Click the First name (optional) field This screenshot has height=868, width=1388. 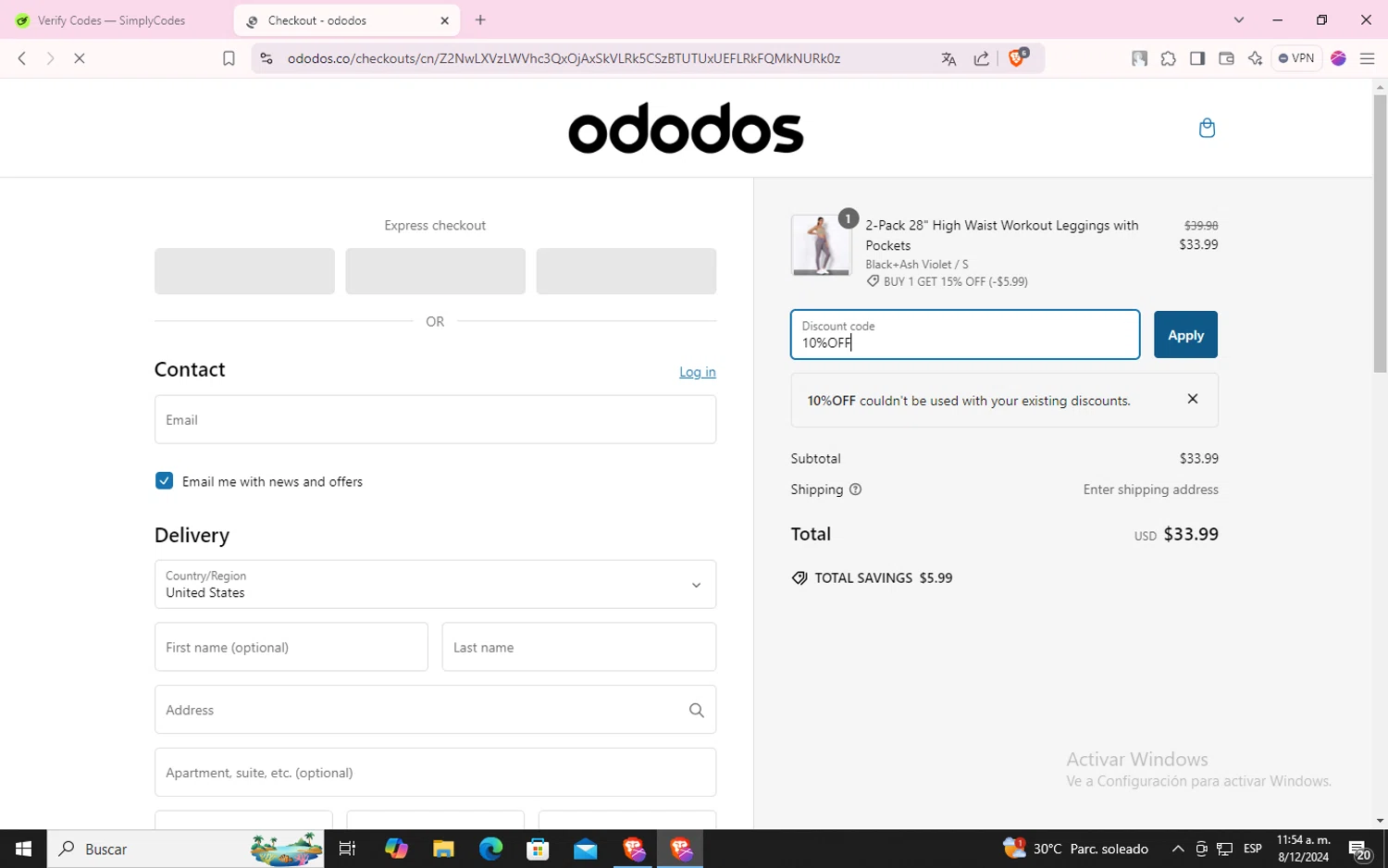coord(291,647)
